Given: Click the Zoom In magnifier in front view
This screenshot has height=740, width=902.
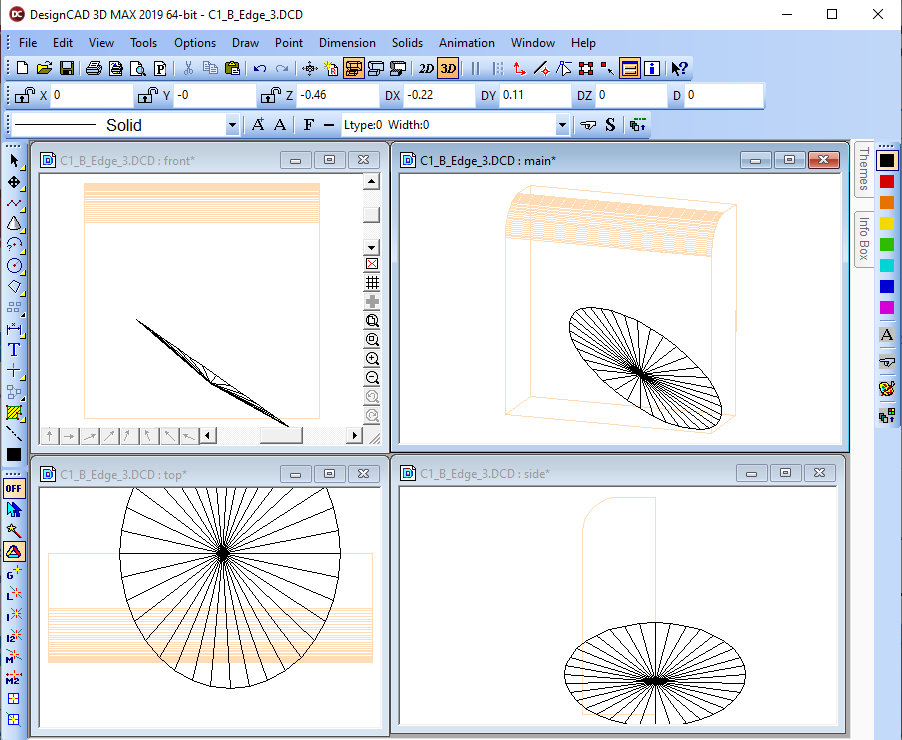Looking at the screenshot, I should (372, 359).
